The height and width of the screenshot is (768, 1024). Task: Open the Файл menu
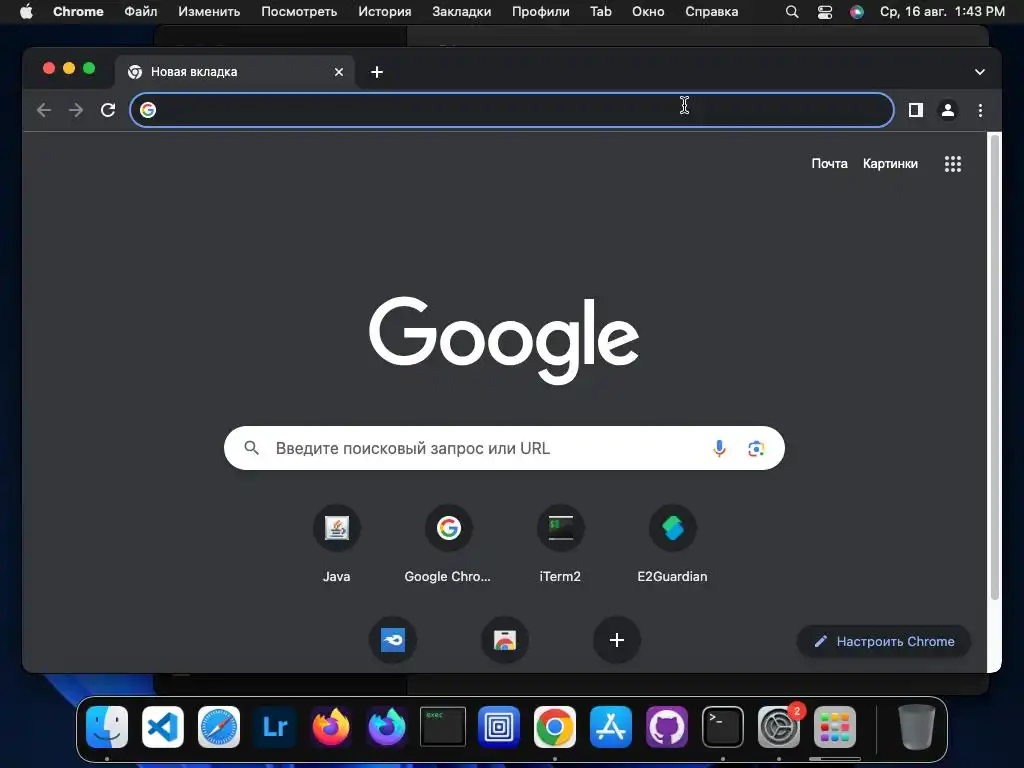coord(140,12)
